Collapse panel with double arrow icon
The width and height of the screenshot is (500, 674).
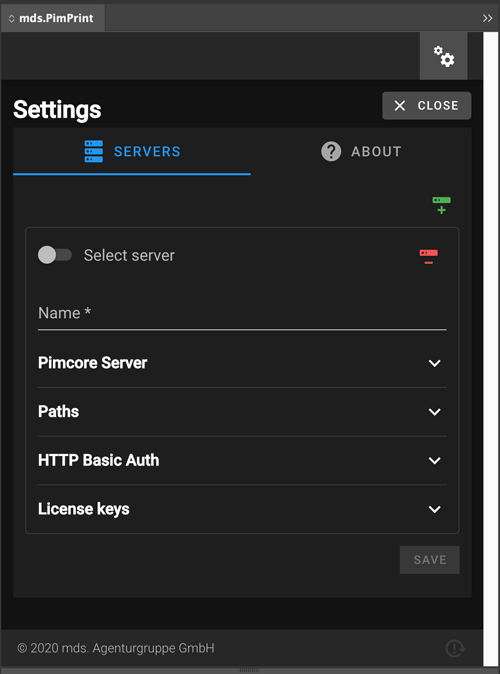(487, 18)
